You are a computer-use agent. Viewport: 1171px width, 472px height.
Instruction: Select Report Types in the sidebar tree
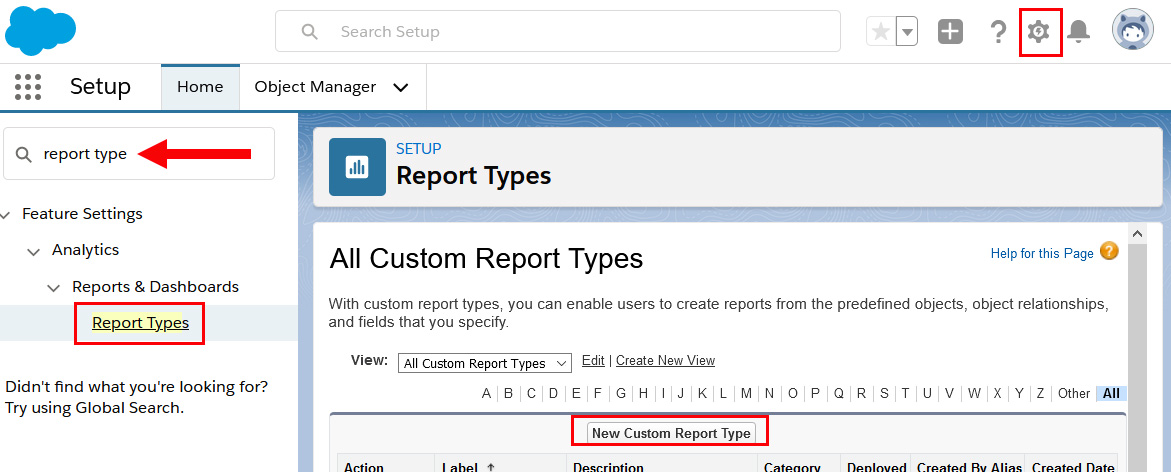point(140,323)
